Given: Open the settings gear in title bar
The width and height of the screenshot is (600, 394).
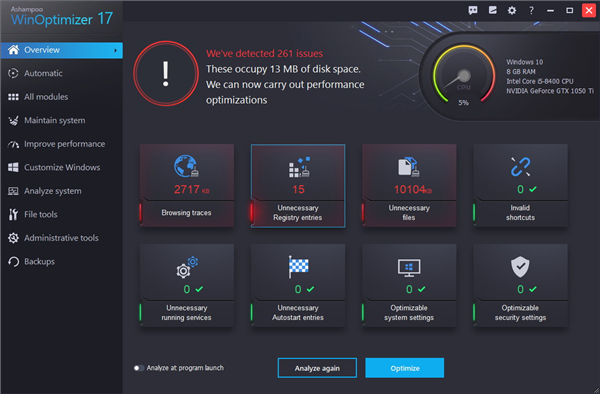Looking at the screenshot, I should click(x=512, y=10).
